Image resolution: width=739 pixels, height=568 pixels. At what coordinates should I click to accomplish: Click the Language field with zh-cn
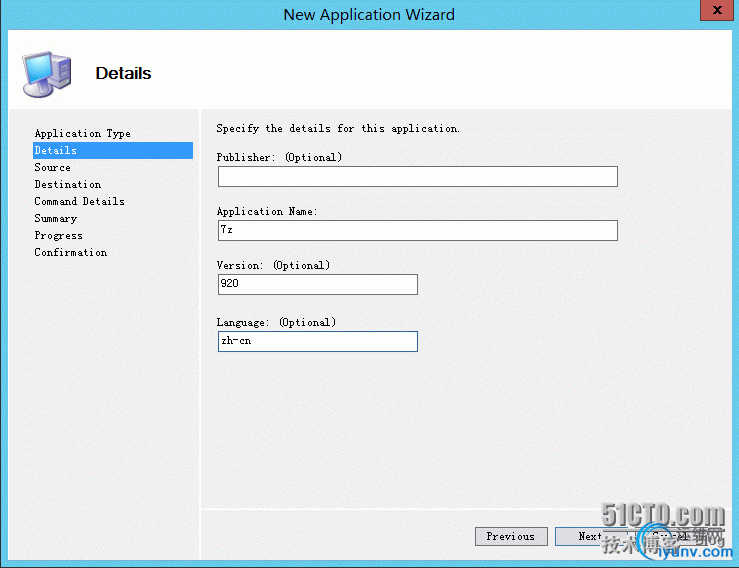pyautogui.click(x=318, y=341)
